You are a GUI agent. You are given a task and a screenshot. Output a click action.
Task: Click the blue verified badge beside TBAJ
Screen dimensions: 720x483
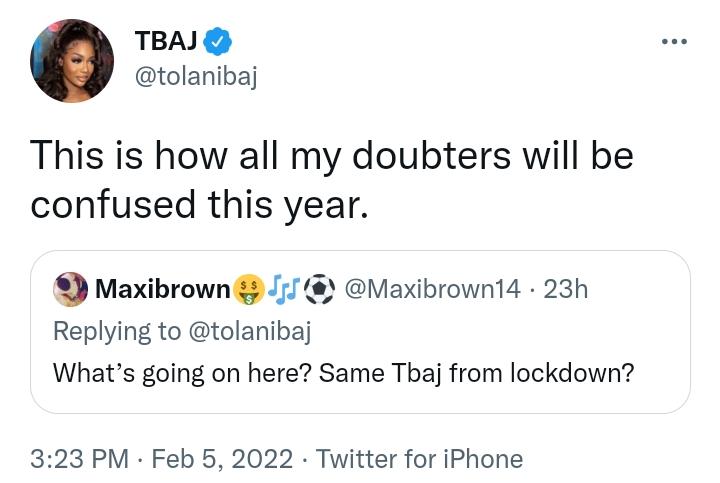(x=219, y=42)
